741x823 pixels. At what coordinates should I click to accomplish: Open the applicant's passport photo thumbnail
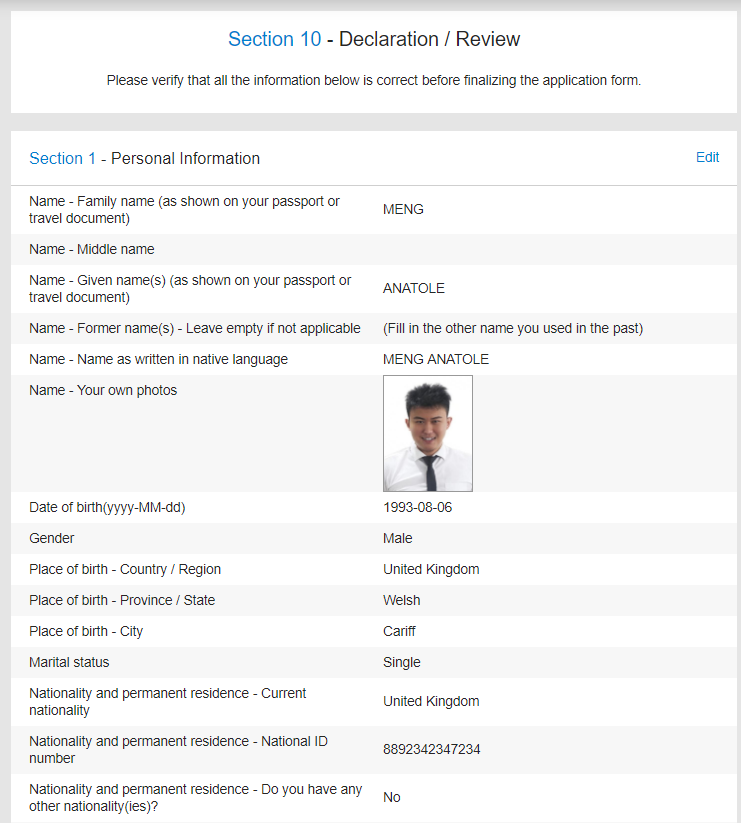click(428, 433)
